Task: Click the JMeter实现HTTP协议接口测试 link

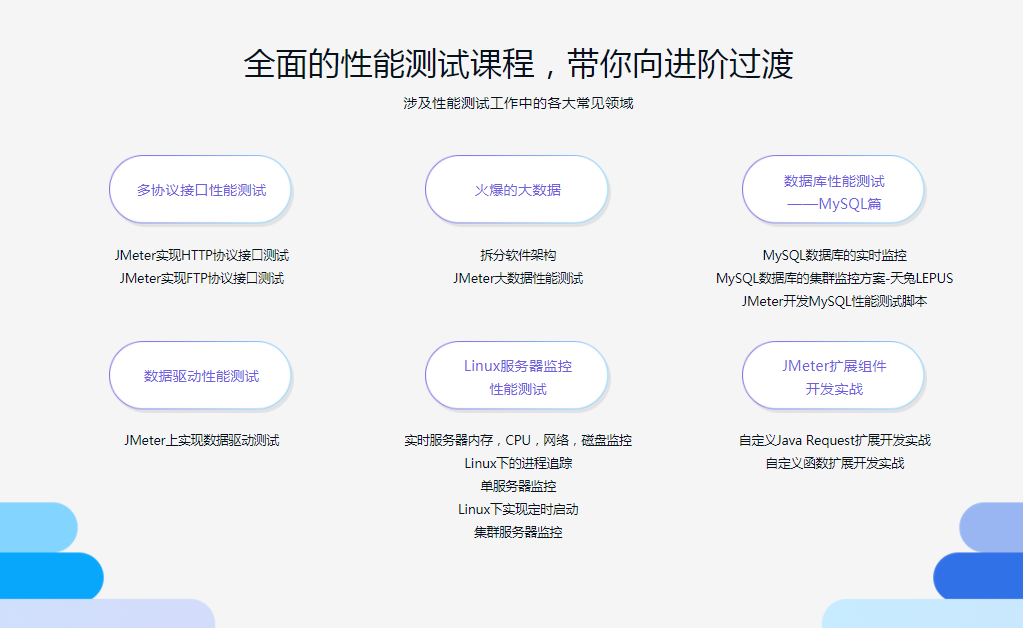Action: [200, 255]
